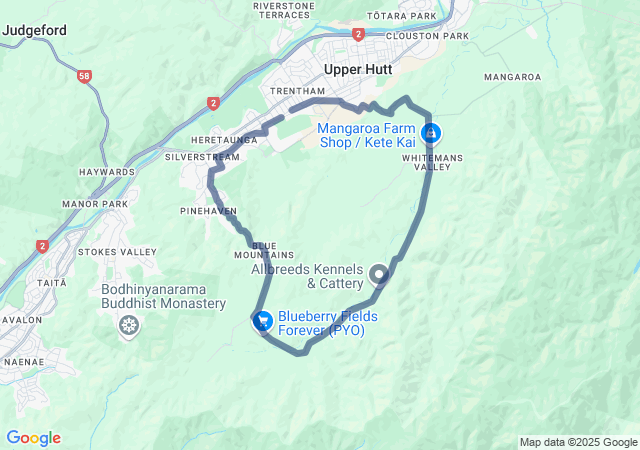This screenshot has height=450, width=640.
Task: Click the Blueberry Fields Forever shopping cart pin
Action: [x=263, y=321]
